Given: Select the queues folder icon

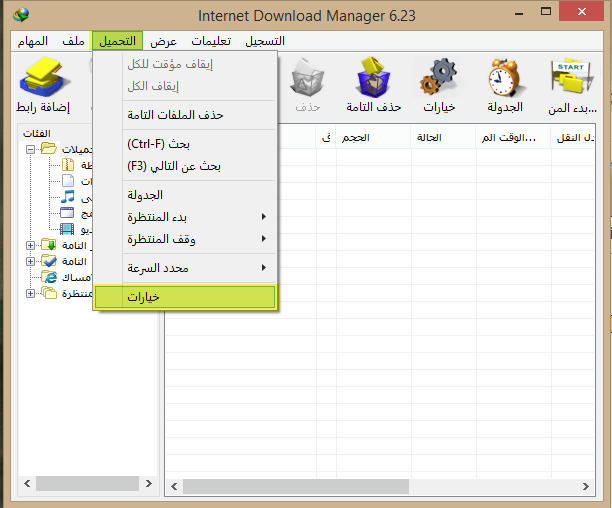Looking at the screenshot, I should (49, 293).
